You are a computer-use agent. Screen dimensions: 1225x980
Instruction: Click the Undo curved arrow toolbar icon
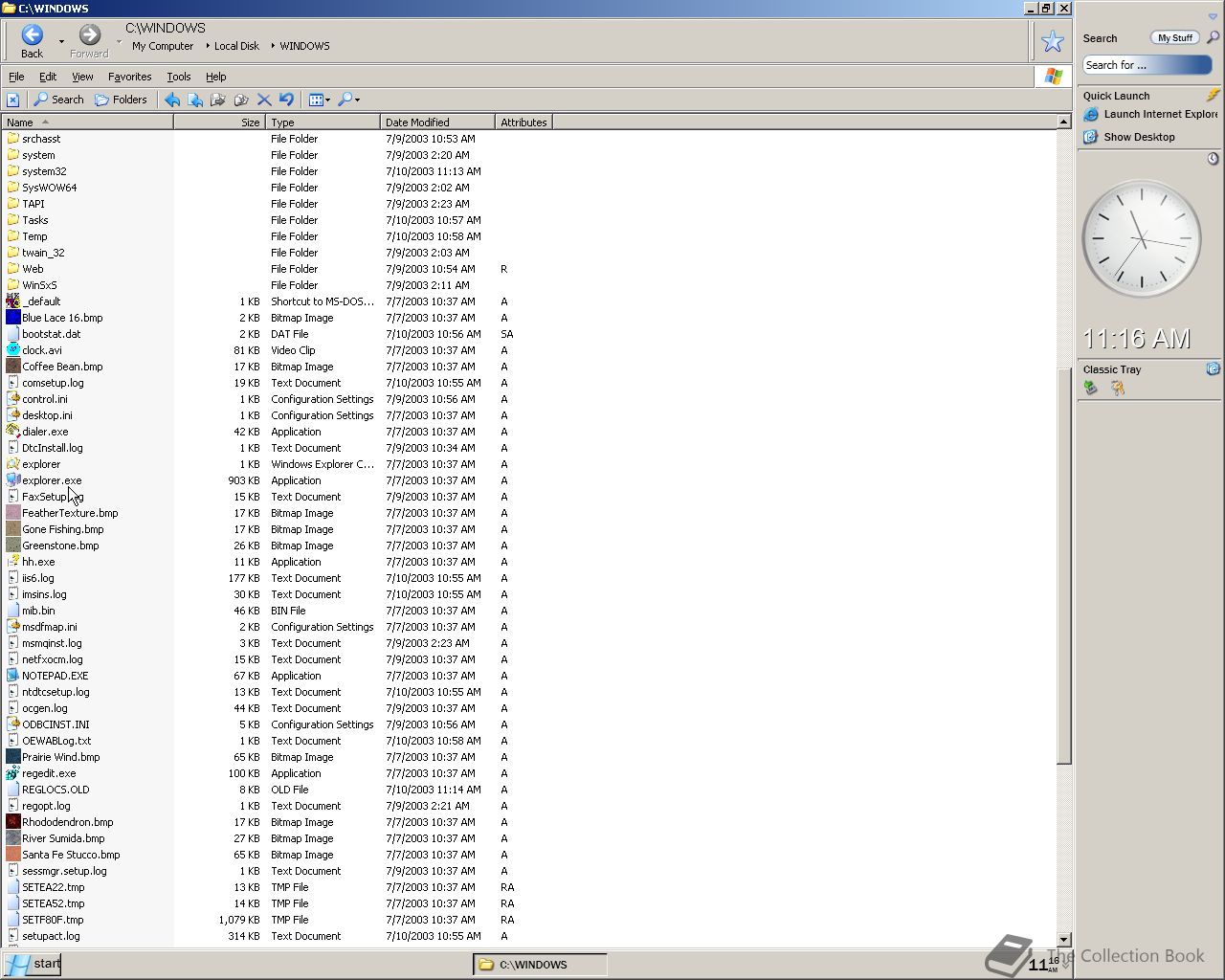(x=286, y=100)
